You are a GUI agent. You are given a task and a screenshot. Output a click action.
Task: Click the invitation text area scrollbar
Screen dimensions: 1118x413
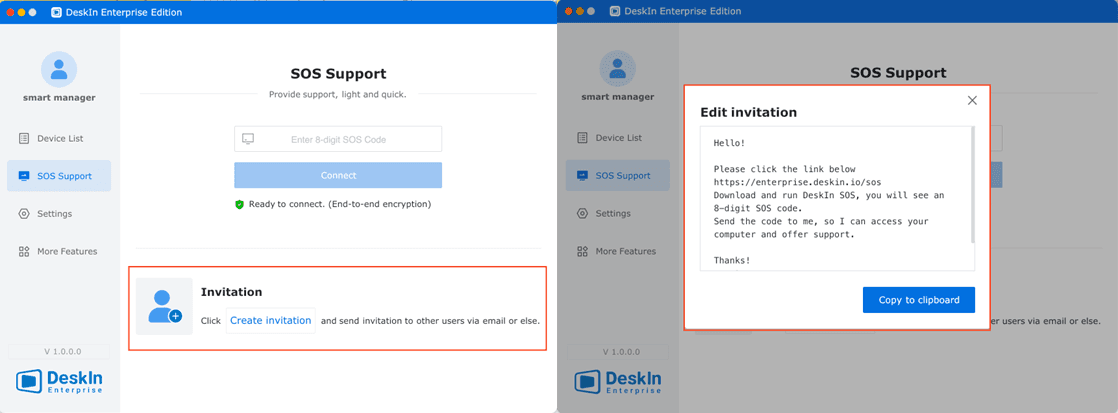(x=973, y=185)
